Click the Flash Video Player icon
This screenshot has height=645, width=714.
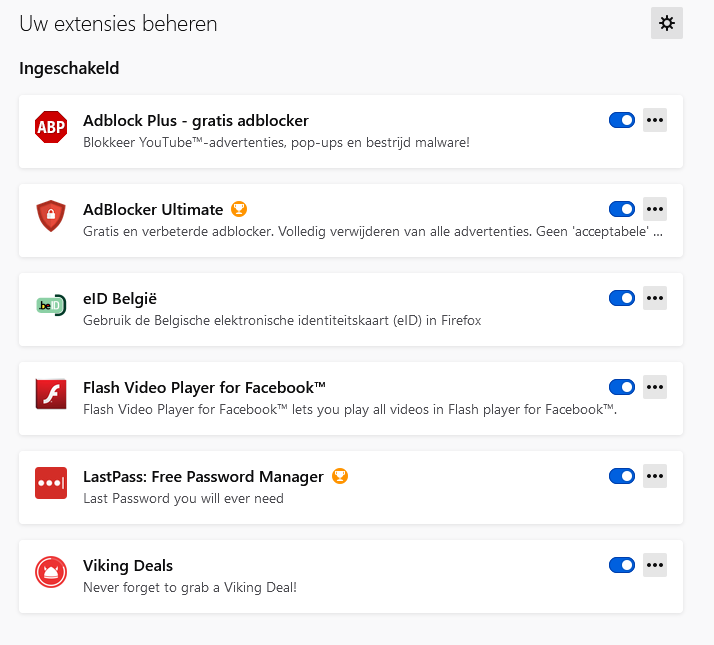(51, 394)
